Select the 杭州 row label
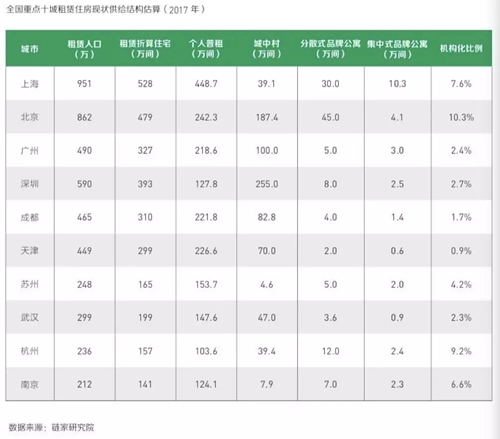This screenshot has width=500, height=439. (30, 351)
